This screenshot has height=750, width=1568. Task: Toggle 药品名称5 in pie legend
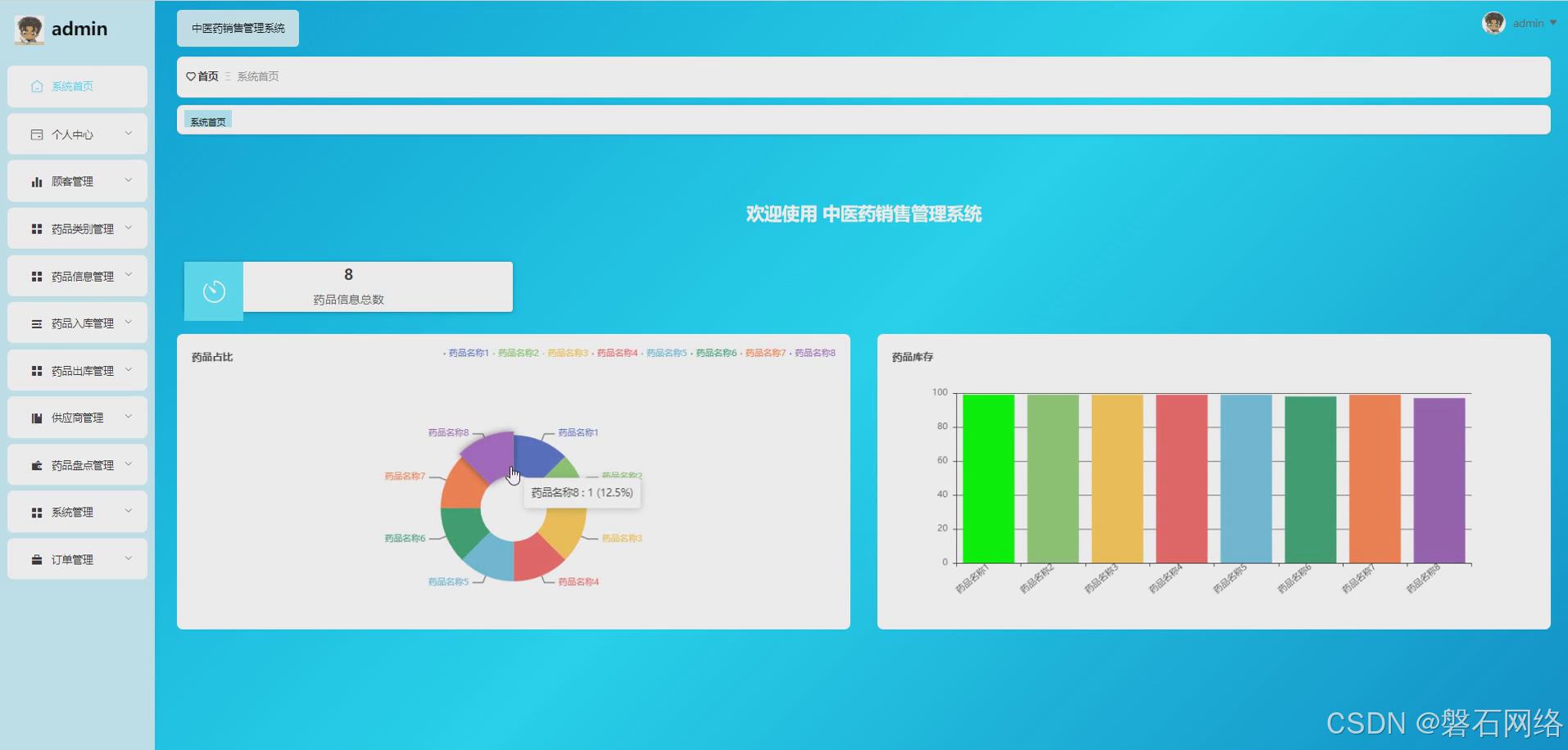[x=664, y=353]
